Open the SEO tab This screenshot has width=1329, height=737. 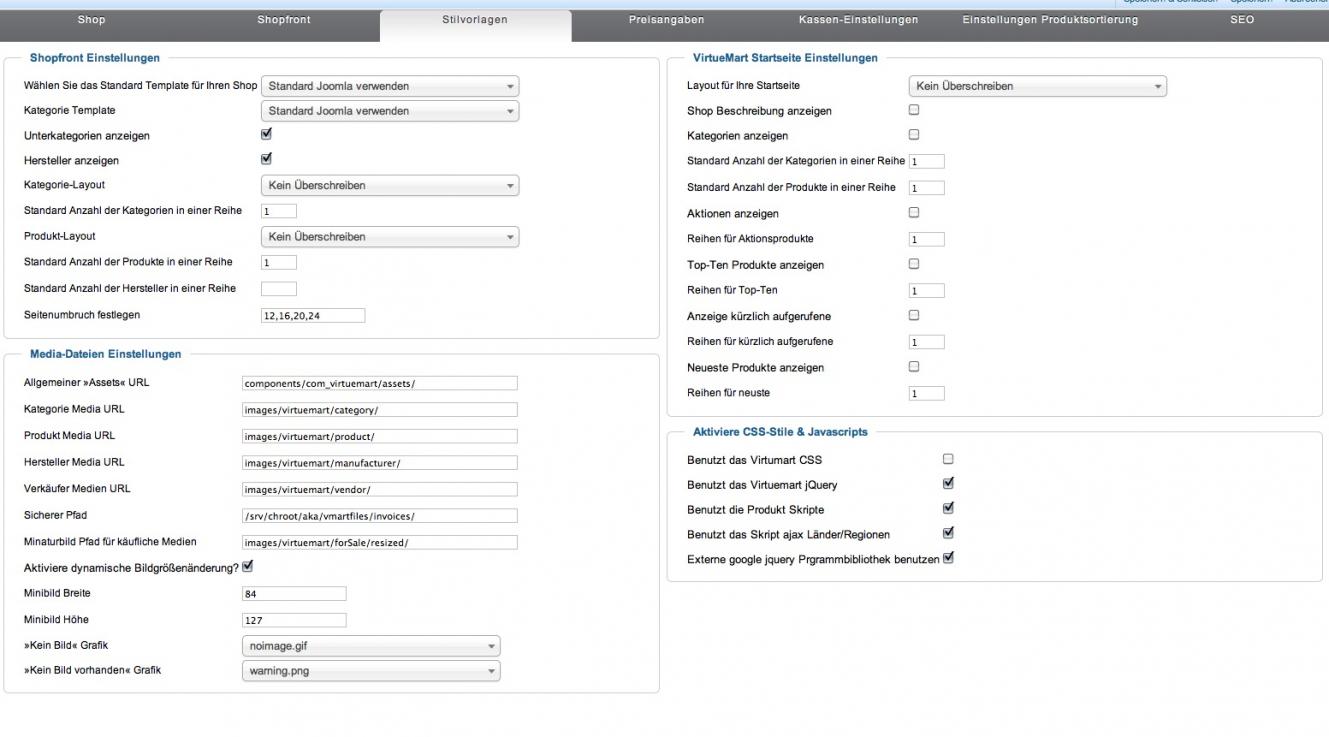point(1242,20)
